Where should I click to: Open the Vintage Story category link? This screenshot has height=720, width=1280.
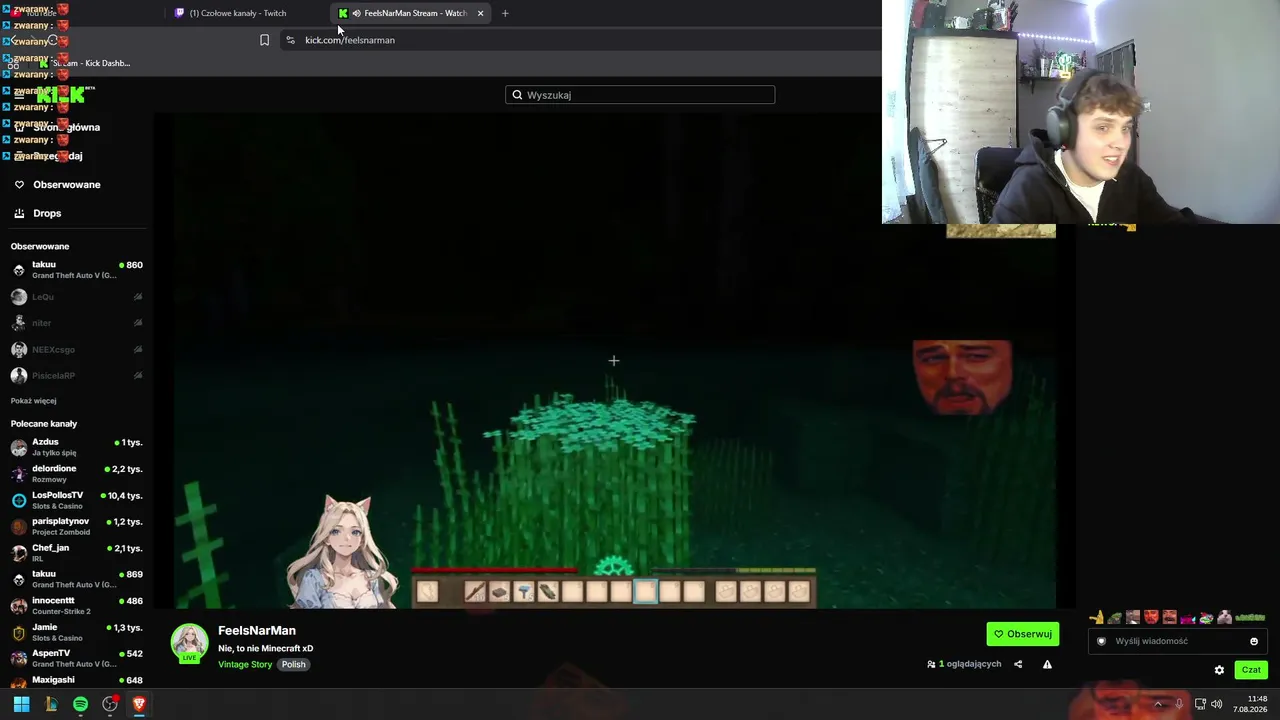point(245,665)
